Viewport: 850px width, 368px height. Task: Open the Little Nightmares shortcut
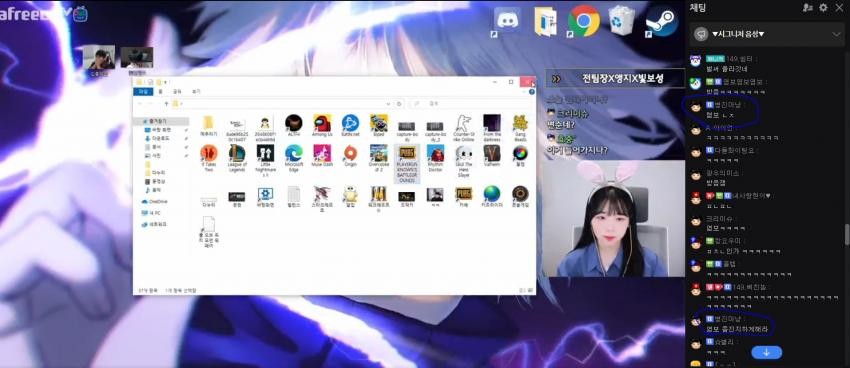coord(265,161)
